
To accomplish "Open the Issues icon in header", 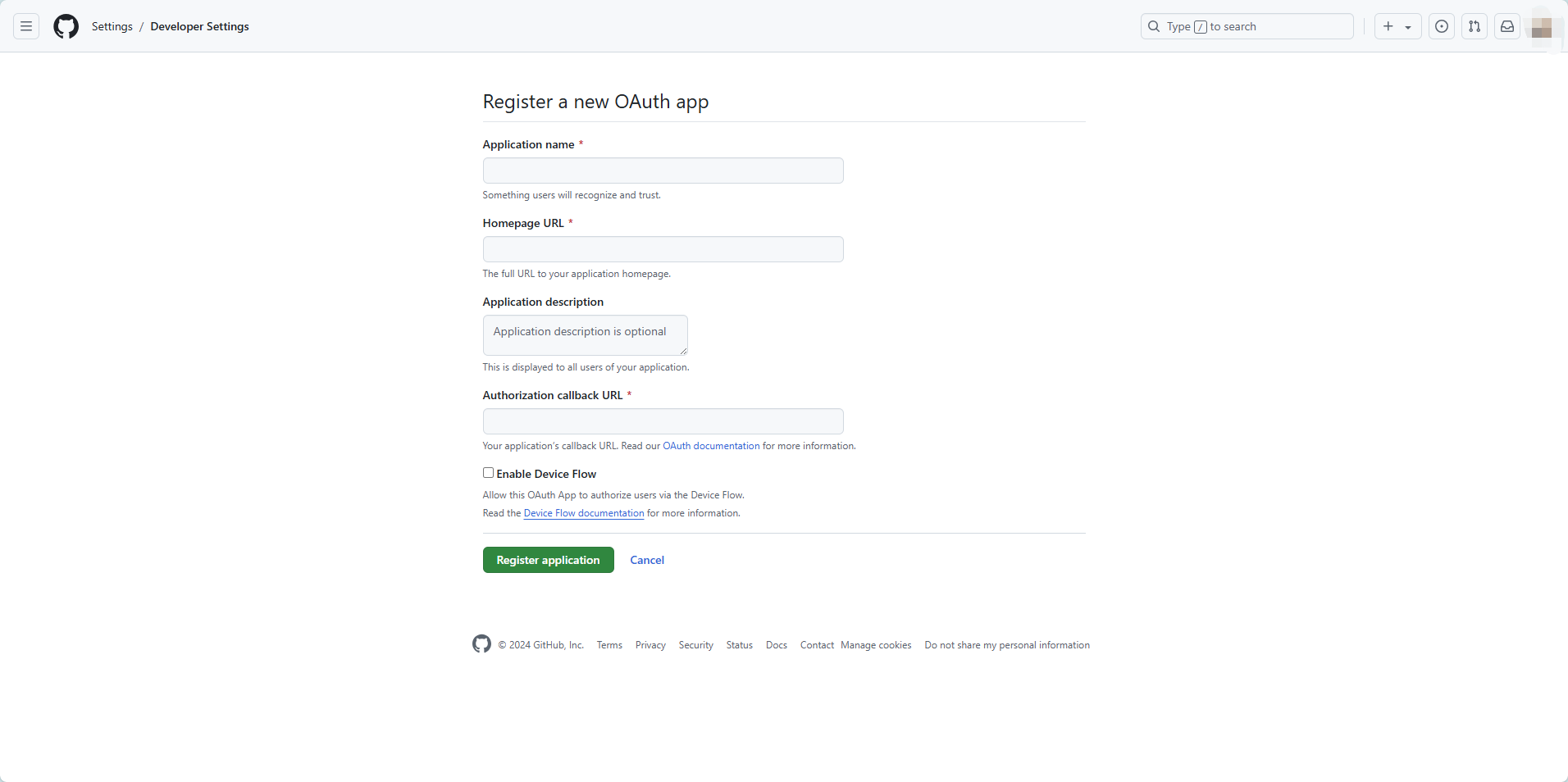I will point(1441,26).
